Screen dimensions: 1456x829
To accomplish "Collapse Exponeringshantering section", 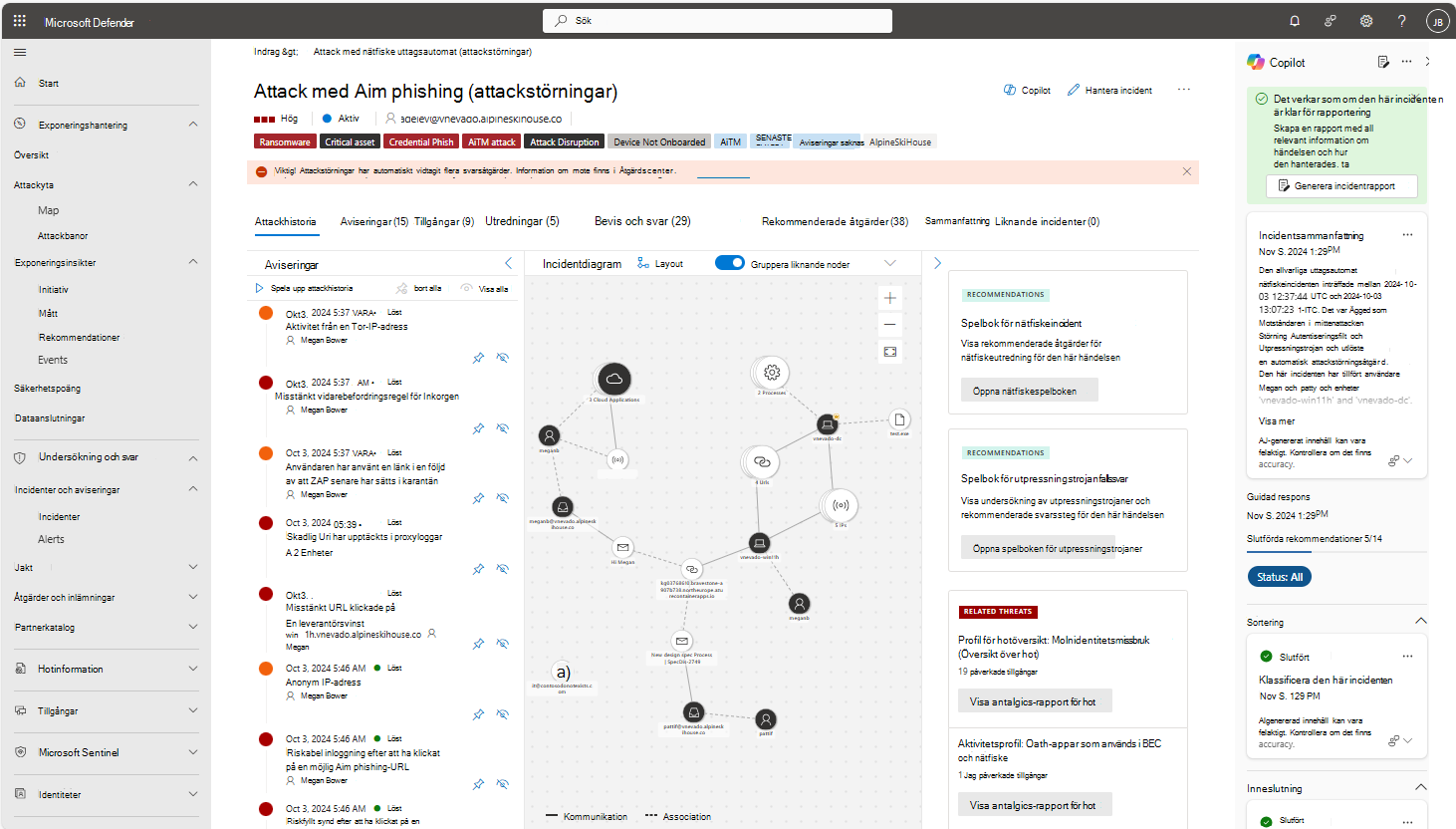I will pyautogui.click(x=193, y=125).
